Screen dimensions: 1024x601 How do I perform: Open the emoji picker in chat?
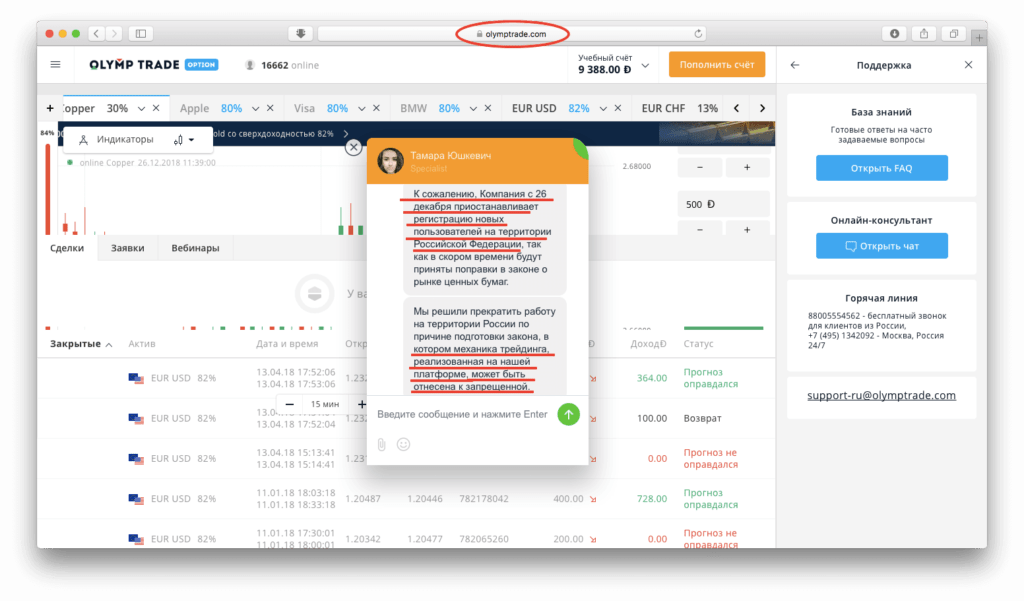point(404,444)
